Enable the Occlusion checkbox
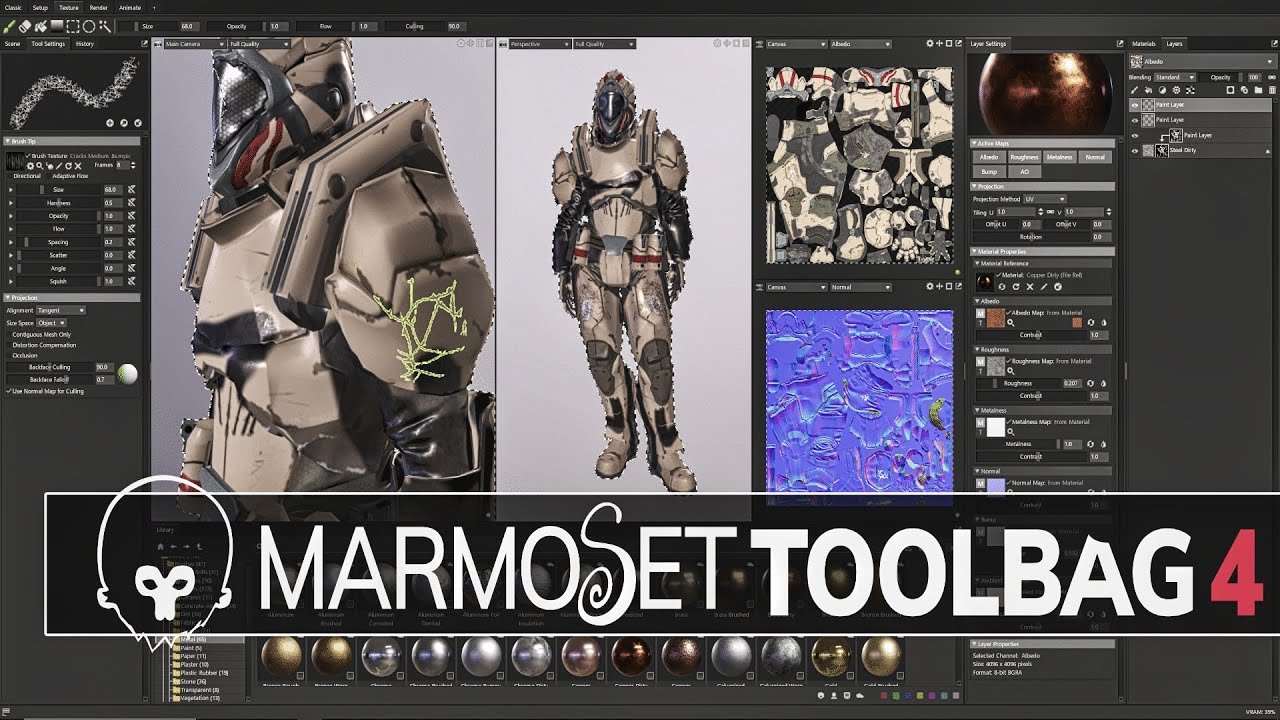The width and height of the screenshot is (1280, 720). pyautogui.click(x=9, y=355)
